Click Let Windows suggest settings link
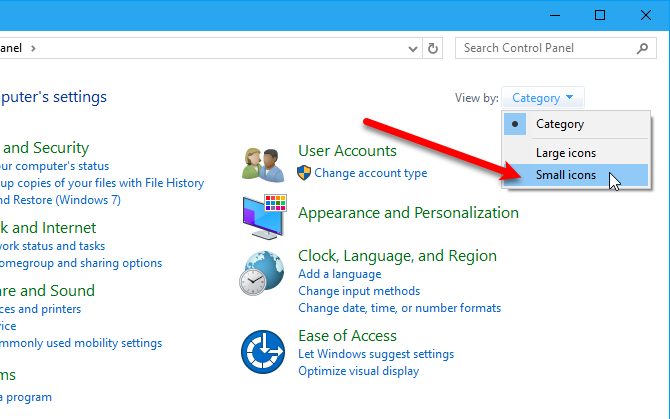Viewport: 670px width, 419px height. coord(376,354)
